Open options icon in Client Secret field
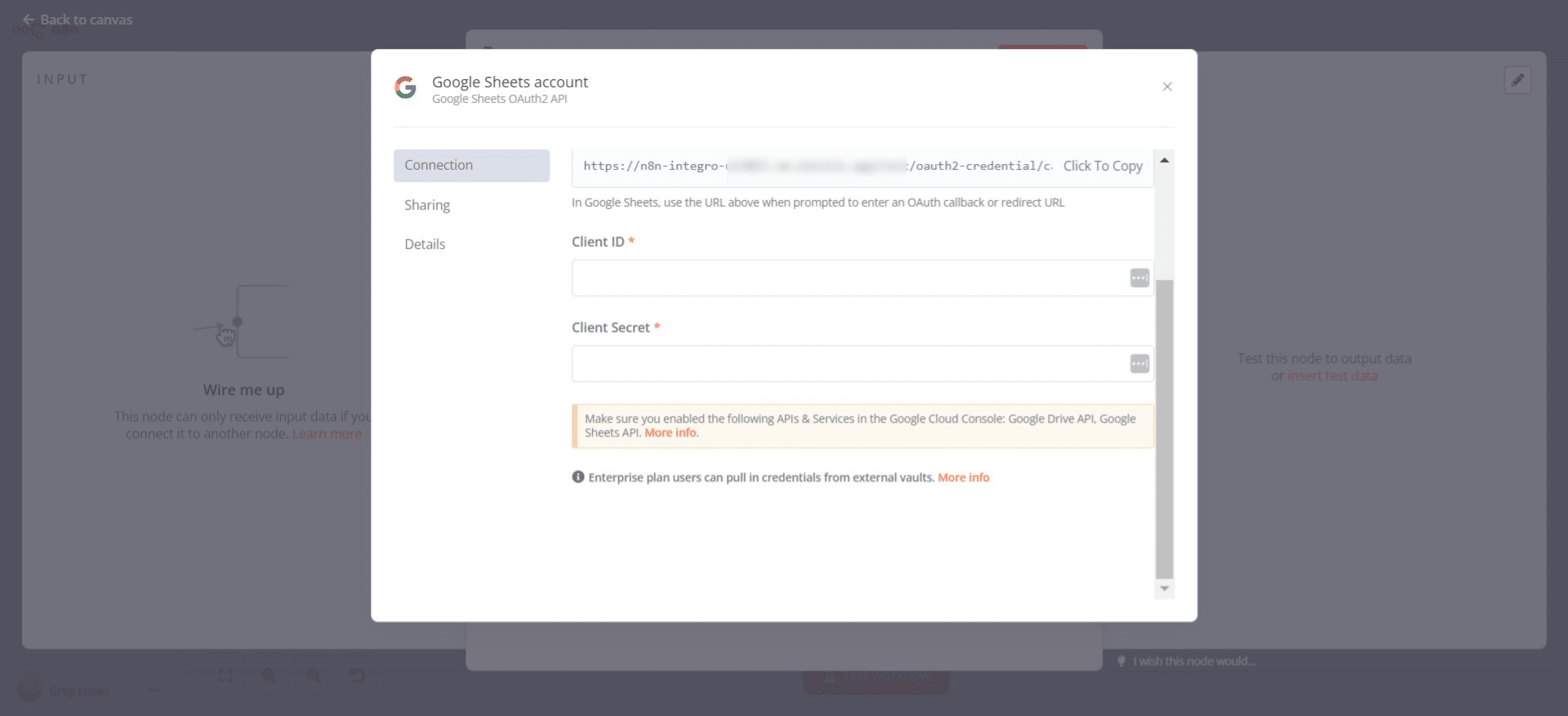1568x716 pixels. click(1139, 364)
